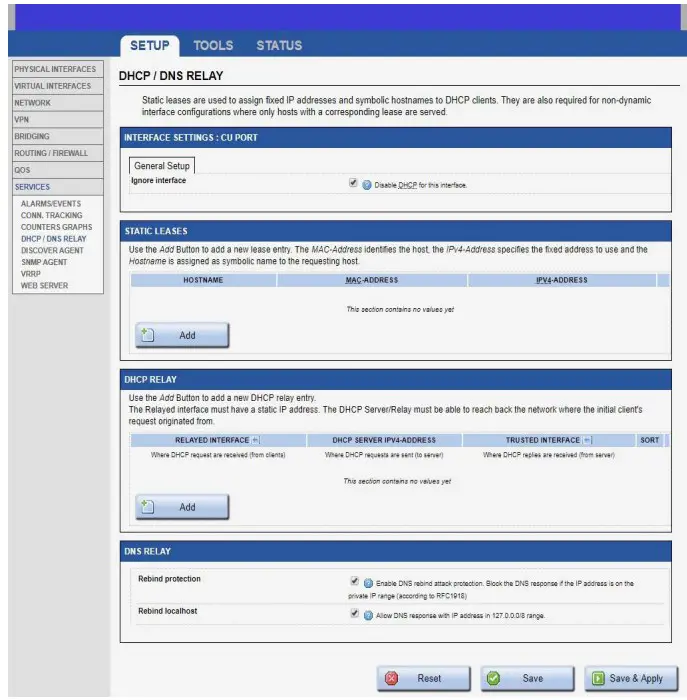
Task: Switch to the TOOLS tab
Action: [213, 46]
